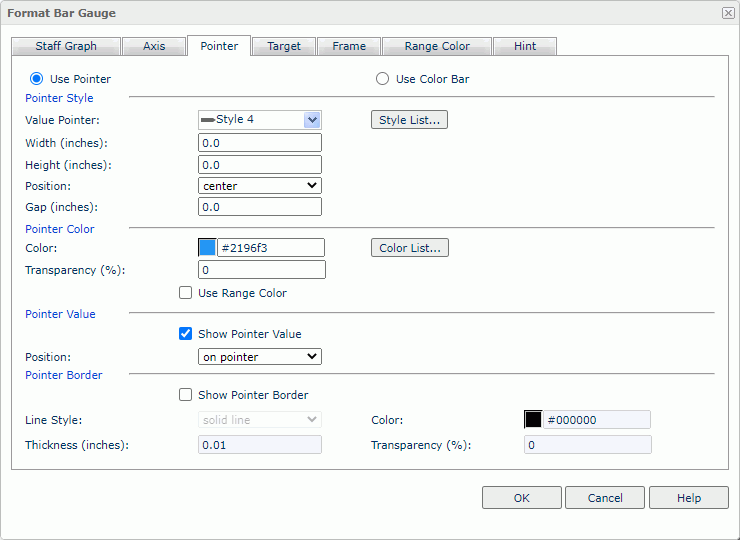Open the Value Pointer style dropdown arrow

tap(312, 120)
